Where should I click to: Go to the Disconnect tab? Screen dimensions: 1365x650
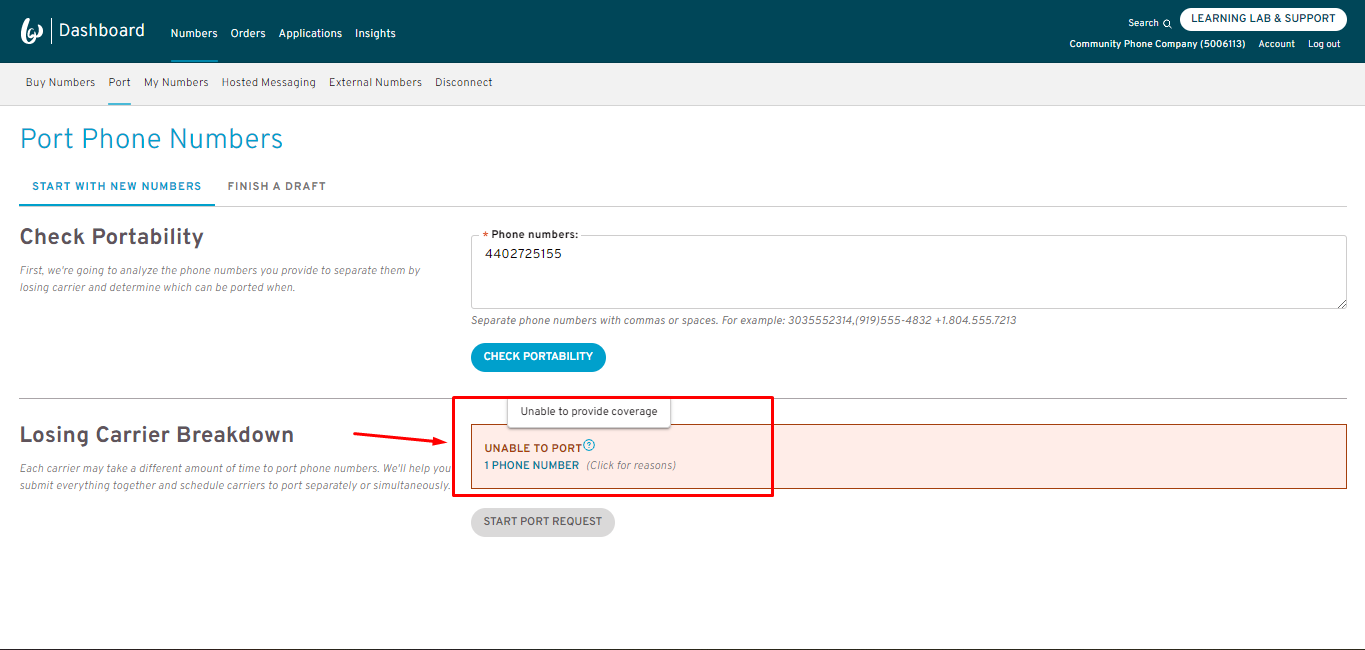pyautogui.click(x=463, y=82)
